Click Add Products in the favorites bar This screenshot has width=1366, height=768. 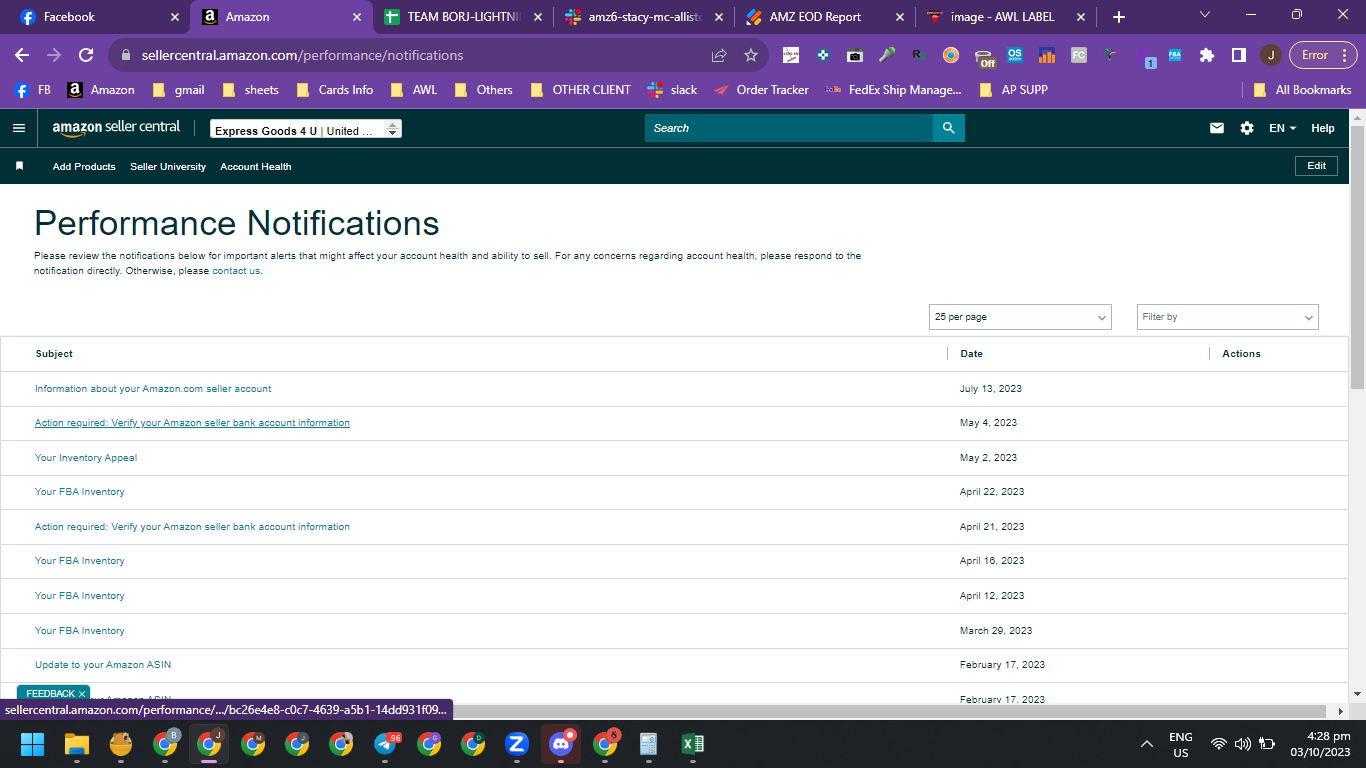(x=84, y=167)
